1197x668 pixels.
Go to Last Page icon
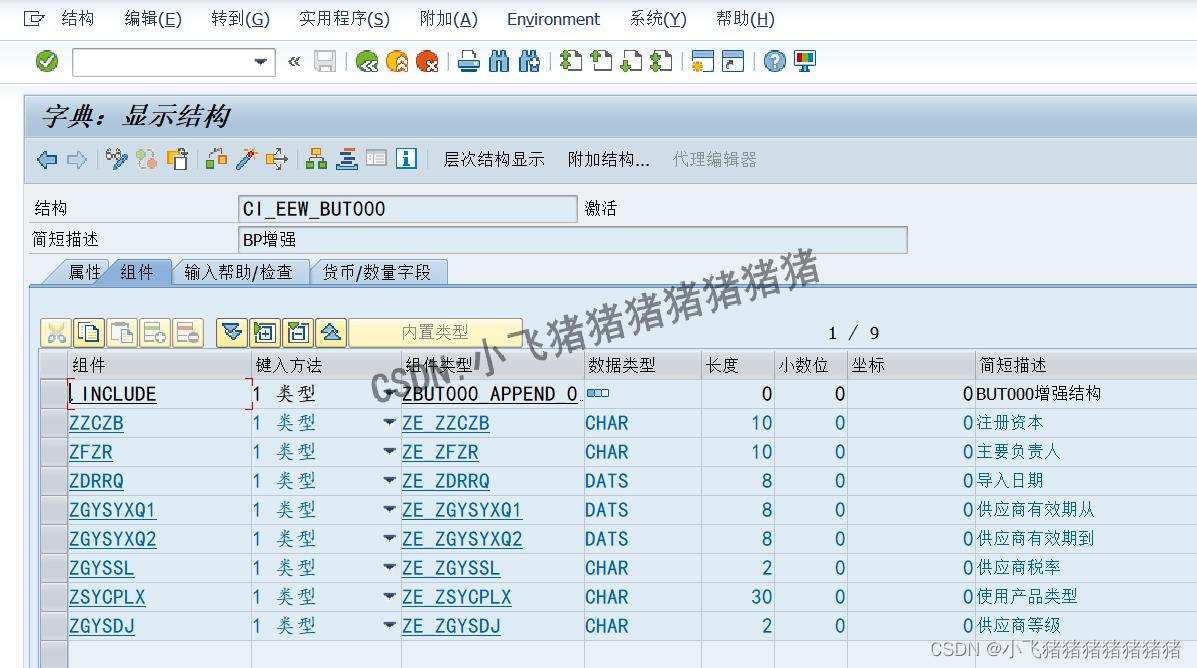(660, 61)
